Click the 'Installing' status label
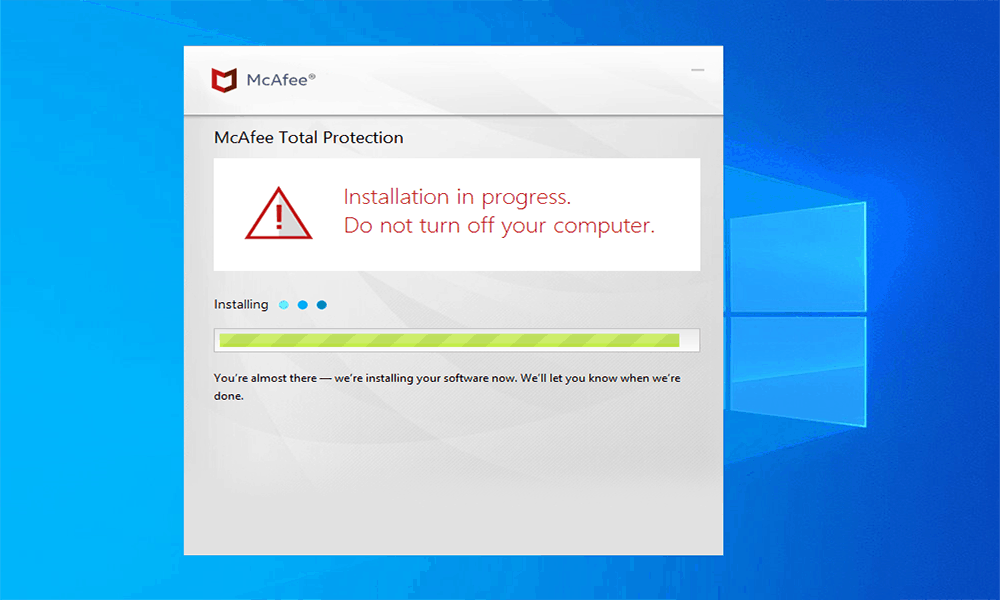The image size is (1000, 600). tap(241, 305)
